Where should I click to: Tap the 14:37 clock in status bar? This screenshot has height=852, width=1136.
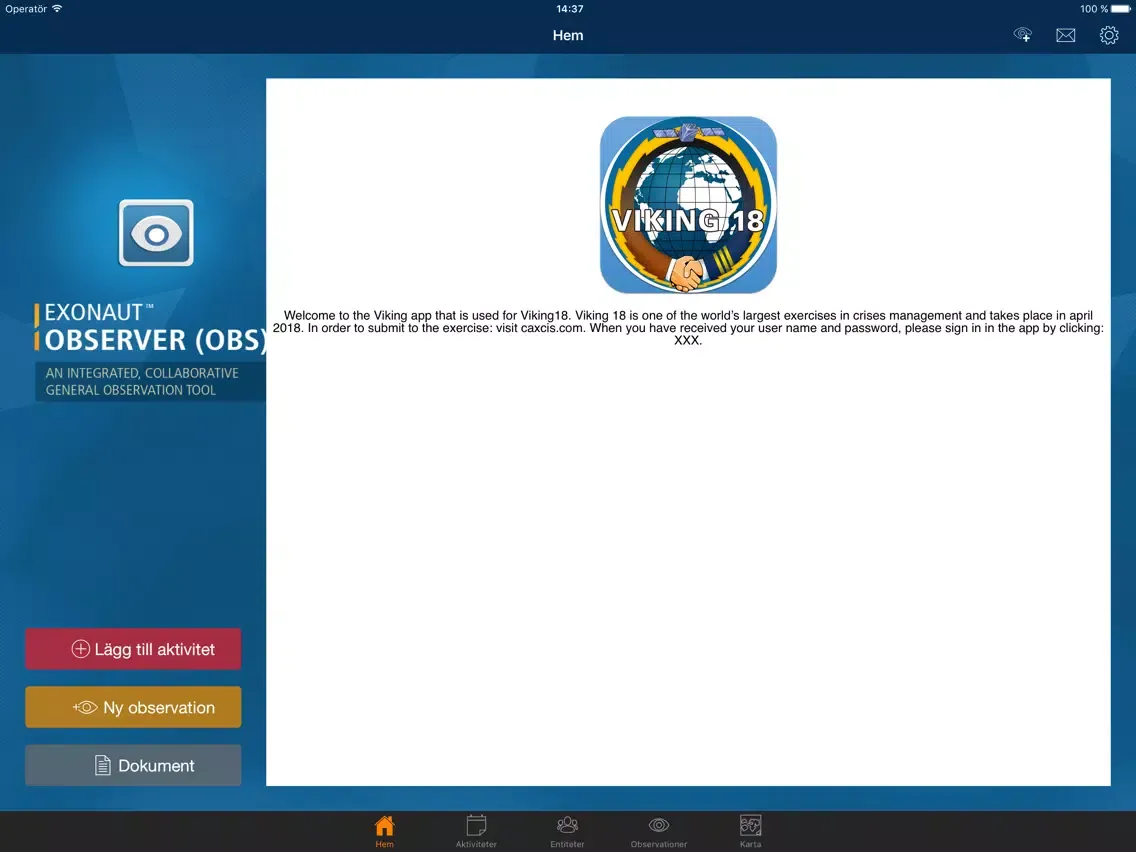569,9
